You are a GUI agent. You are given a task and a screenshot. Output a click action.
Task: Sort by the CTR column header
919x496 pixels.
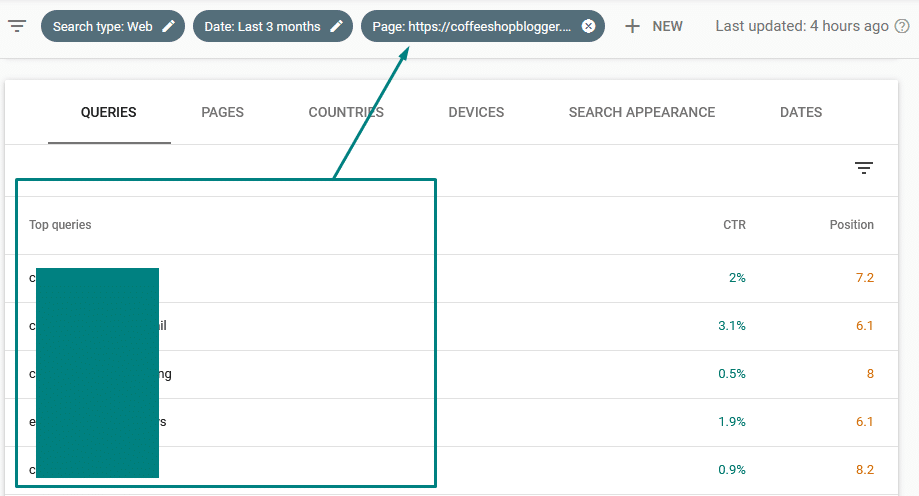point(734,225)
